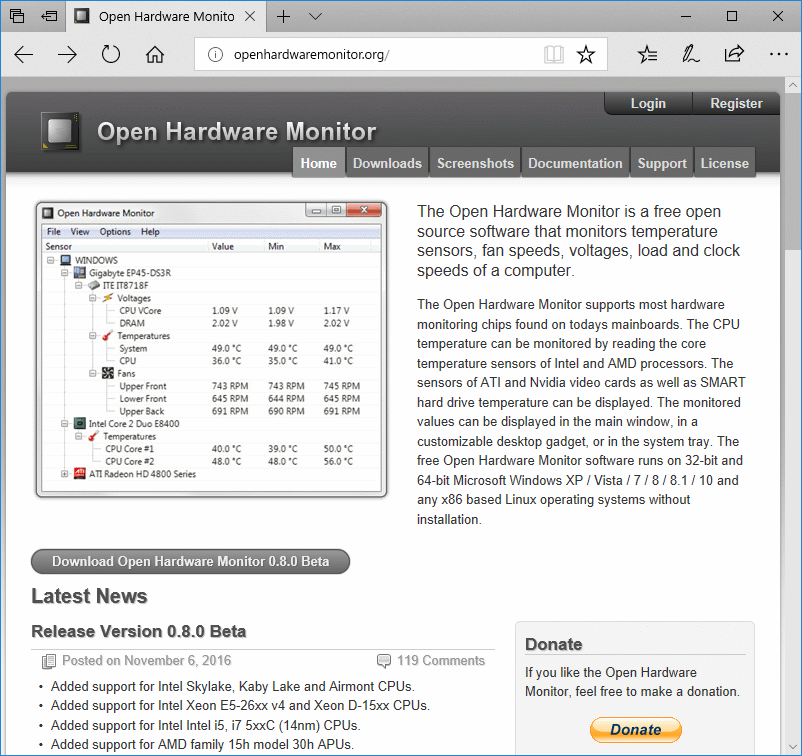Click the comment bubble icon
Image resolution: width=802 pixels, height=756 pixels.
(384, 661)
